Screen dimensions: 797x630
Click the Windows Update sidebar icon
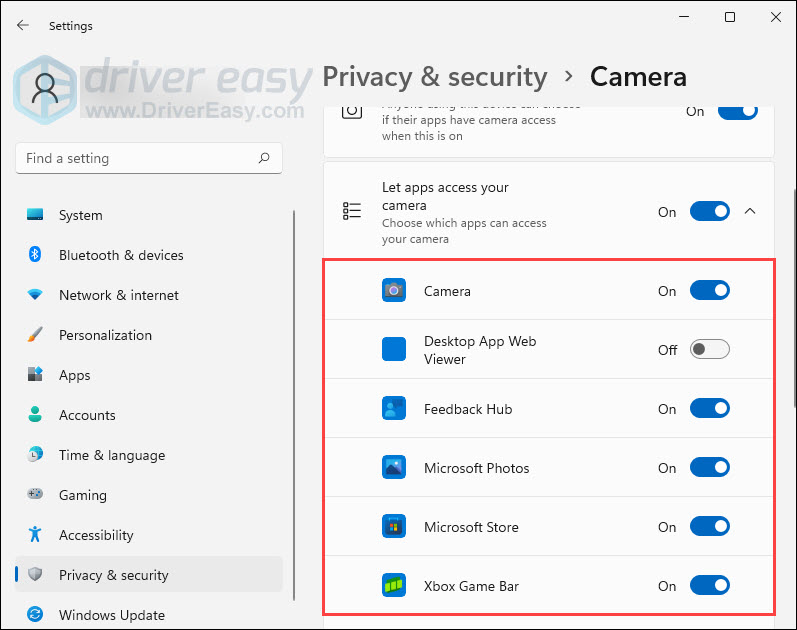pyautogui.click(x=36, y=615)
